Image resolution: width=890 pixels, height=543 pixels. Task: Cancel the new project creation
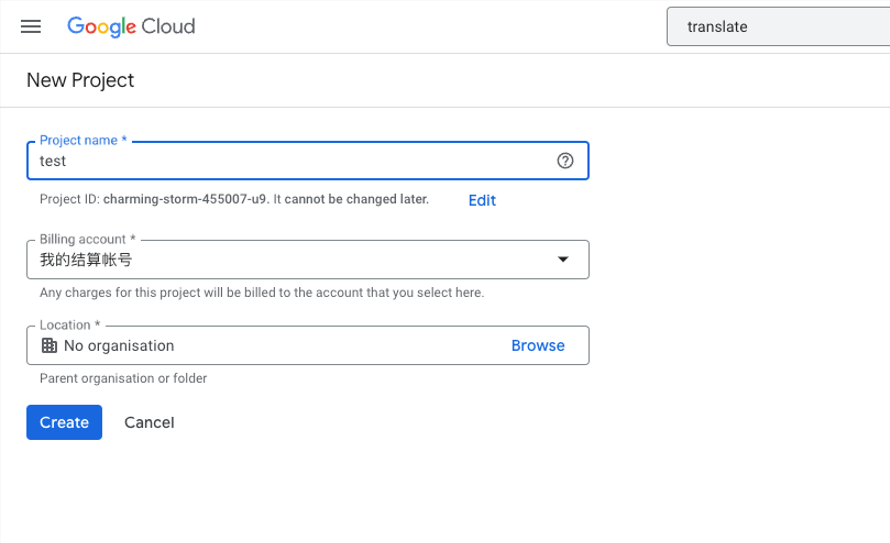pyautogui.click(x=149, y=422)
